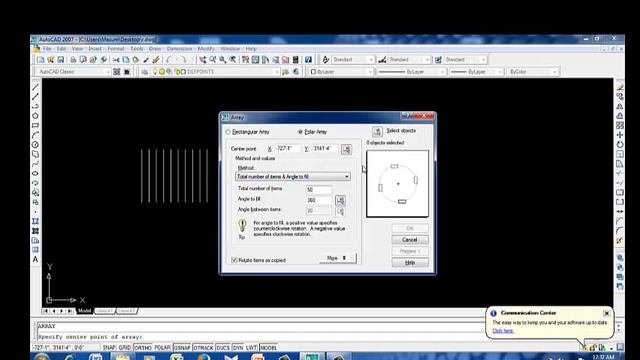Click the Help question mark toolbar icon

pyautogui.click(x=308, y=60)
